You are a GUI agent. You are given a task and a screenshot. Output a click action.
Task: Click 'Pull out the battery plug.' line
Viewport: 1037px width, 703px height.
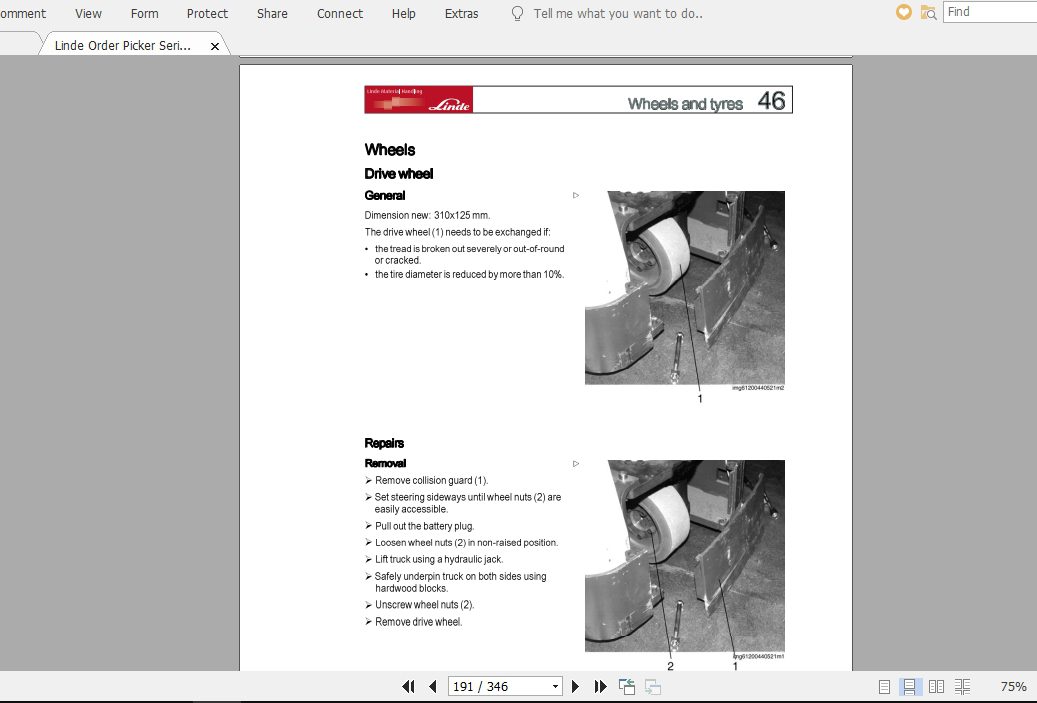424,526
